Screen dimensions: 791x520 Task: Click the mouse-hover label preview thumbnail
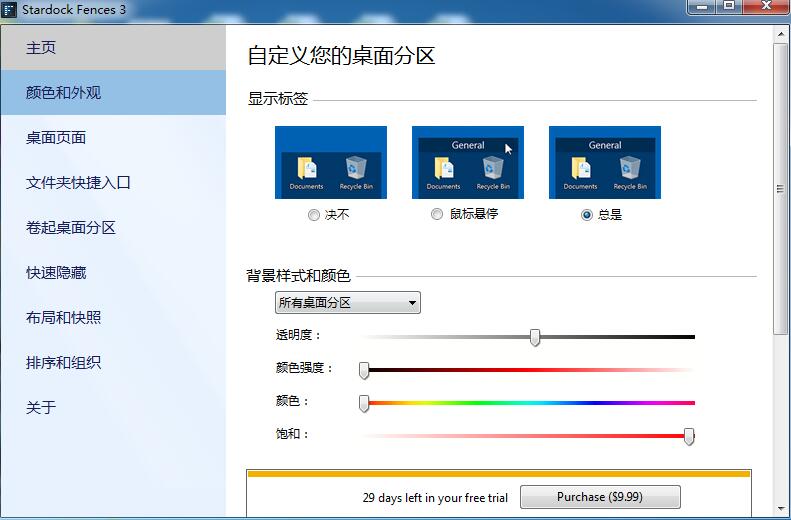468,162
